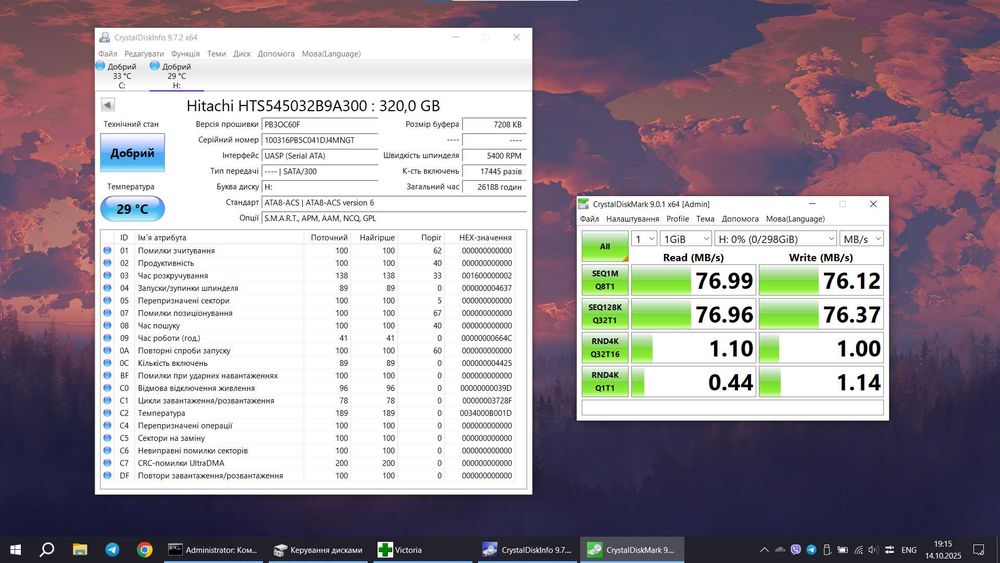Switch to Administrator command prompt taskbar item

pos(212,550)
